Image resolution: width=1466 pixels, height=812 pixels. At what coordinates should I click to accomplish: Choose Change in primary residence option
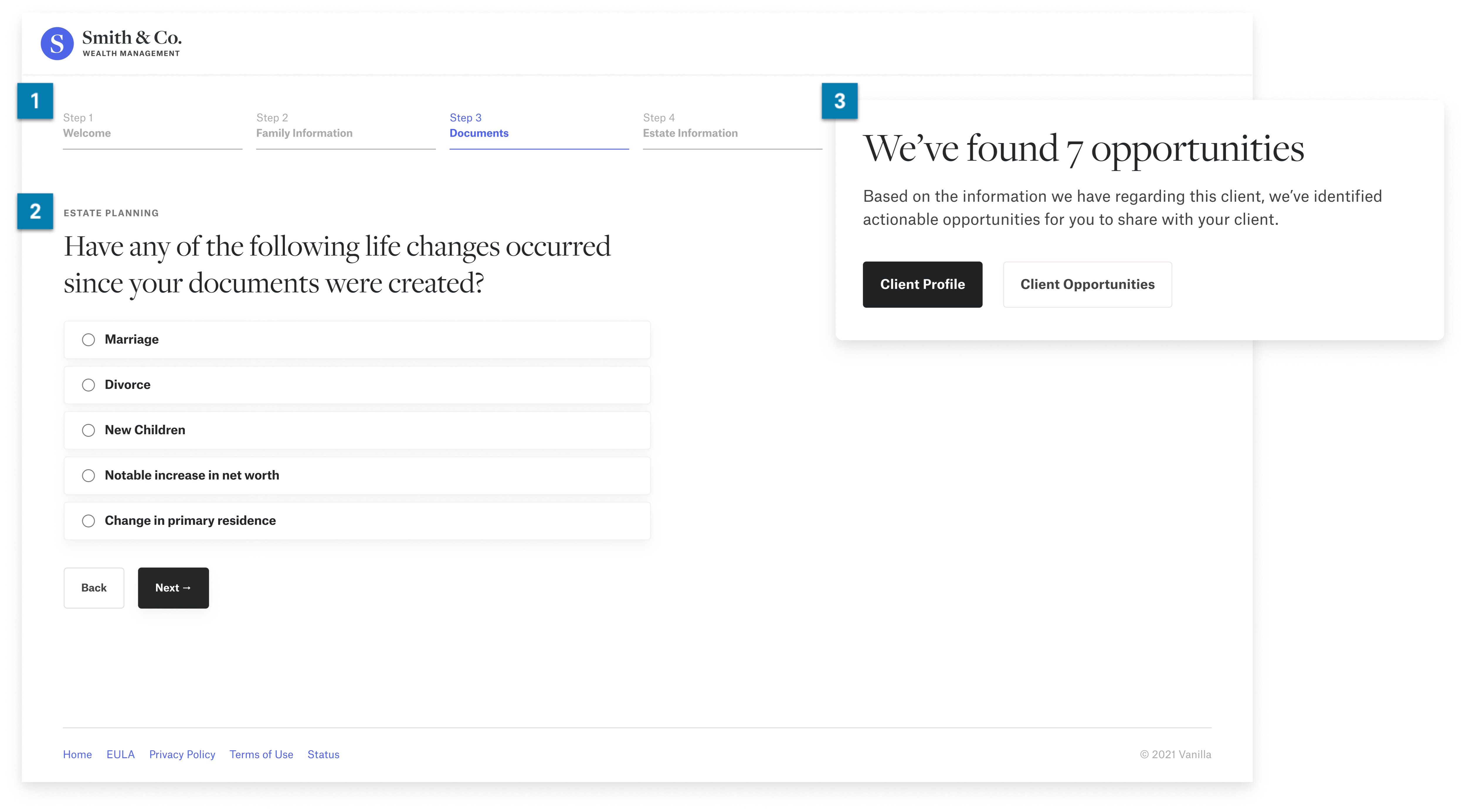click(x=357, y=521)
